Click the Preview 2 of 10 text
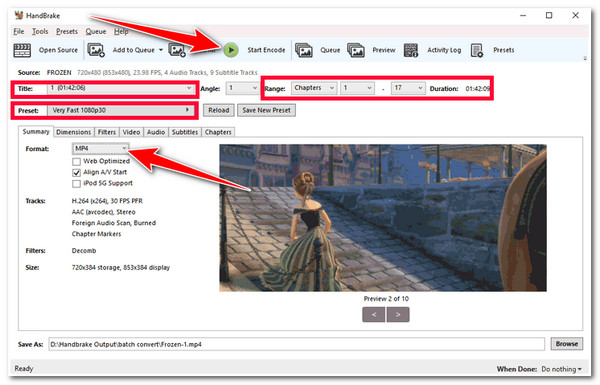Image resolution: width=600 pixels, height=385 pixels. [386, 299]
